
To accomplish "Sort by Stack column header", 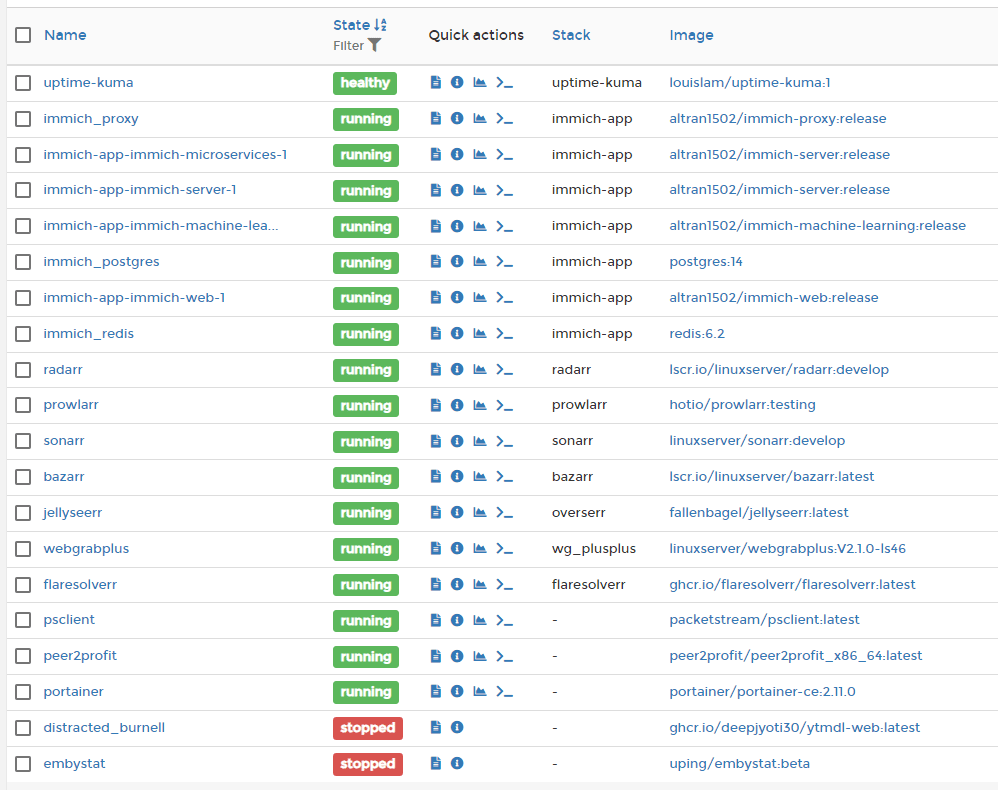I will (571, 35).
